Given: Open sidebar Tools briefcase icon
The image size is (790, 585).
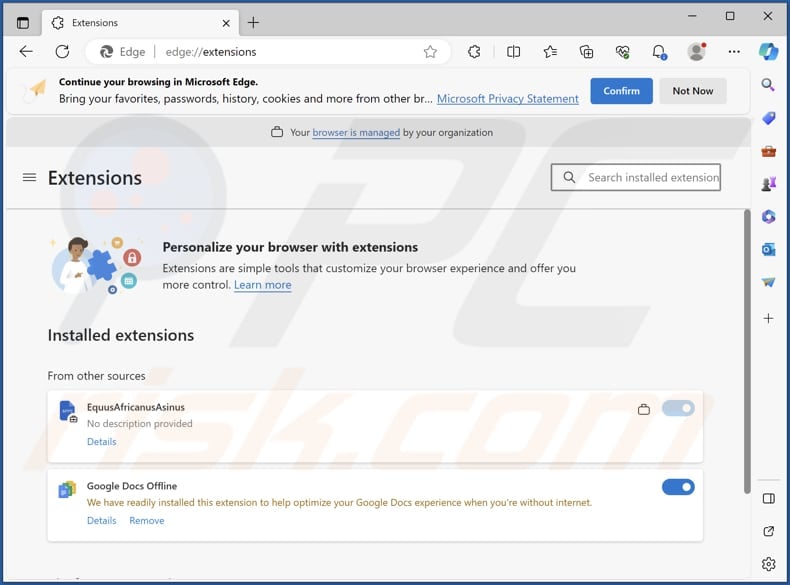Looking at the screenshot, I should pos(768,151).
